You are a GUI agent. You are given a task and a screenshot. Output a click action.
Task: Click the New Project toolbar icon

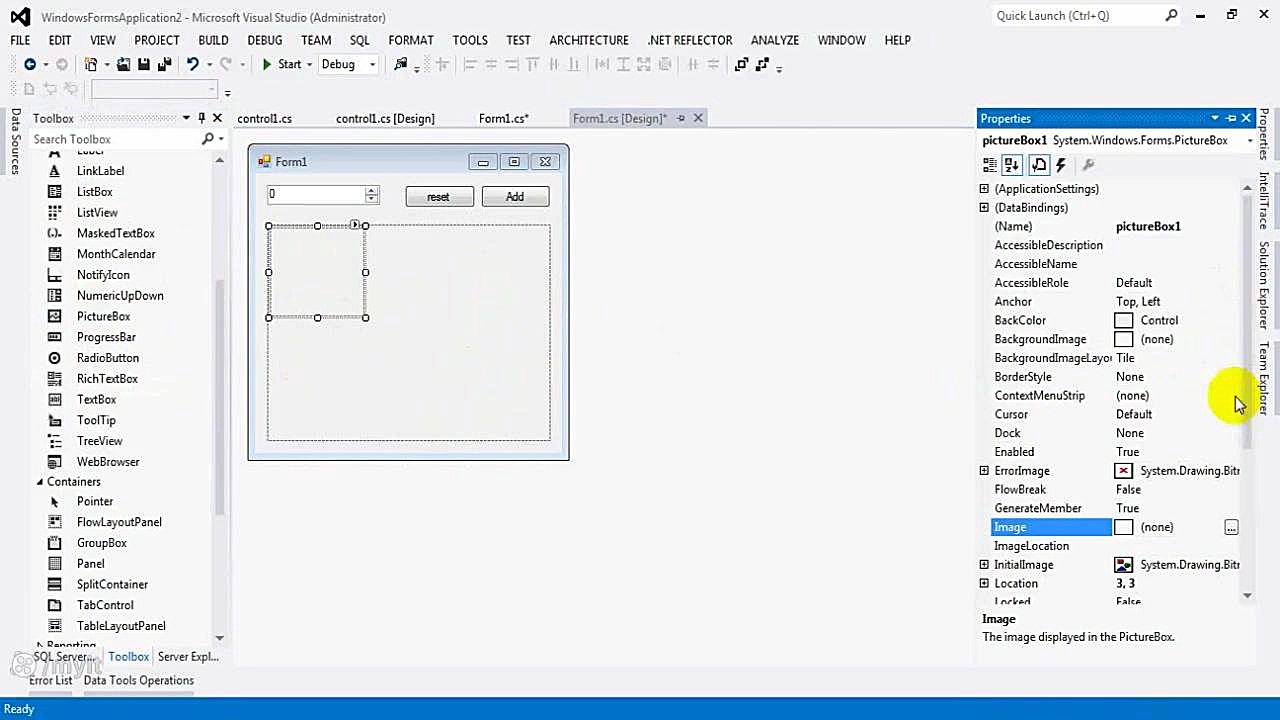click(x=91, y=64)
